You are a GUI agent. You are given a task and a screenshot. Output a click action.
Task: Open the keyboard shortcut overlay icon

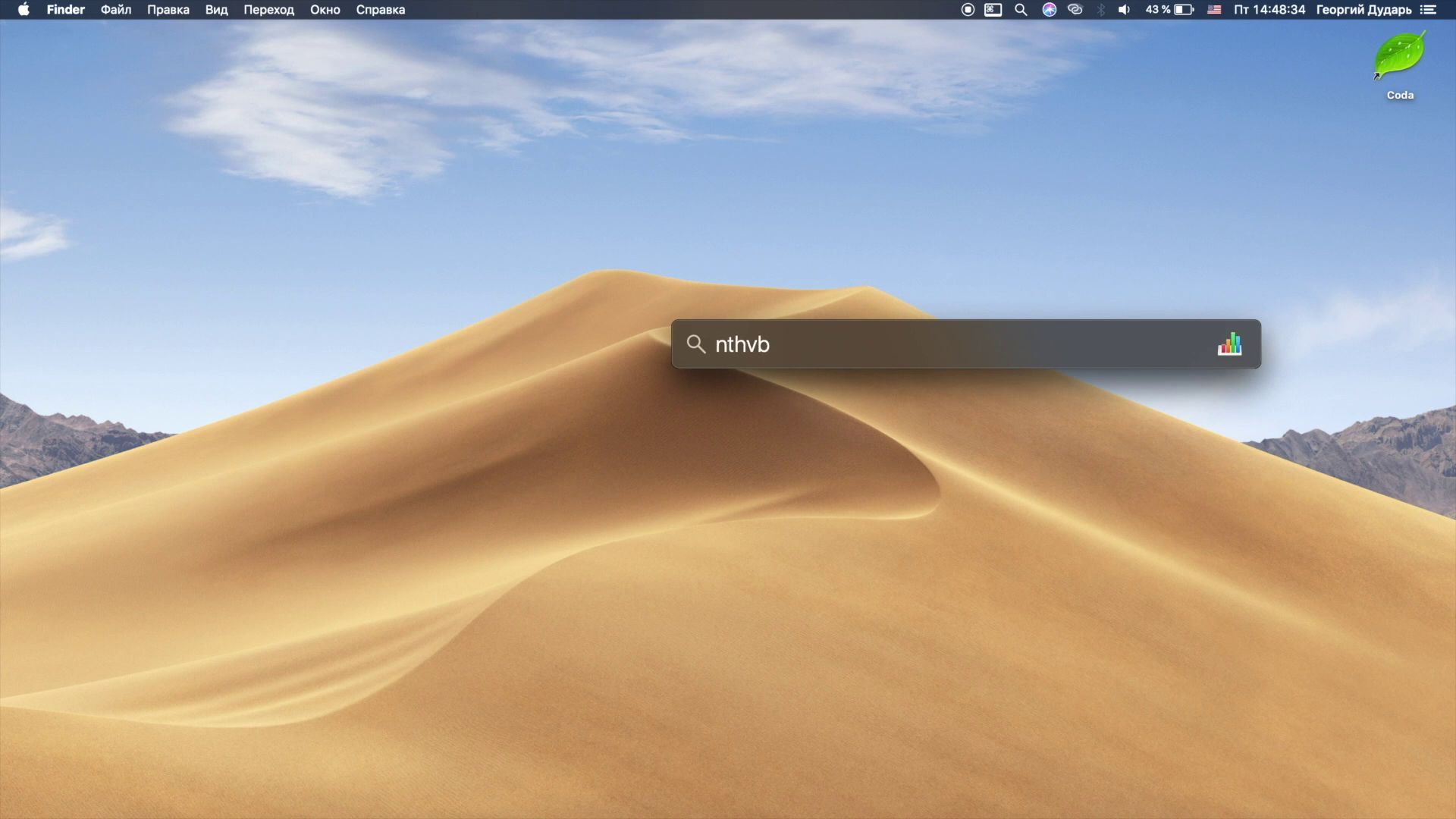(x=993, y=10)
